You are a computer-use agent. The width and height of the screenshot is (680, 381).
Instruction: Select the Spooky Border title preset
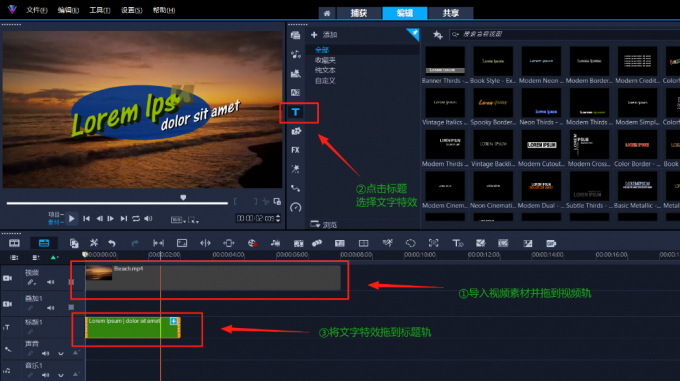coord(493,107)
